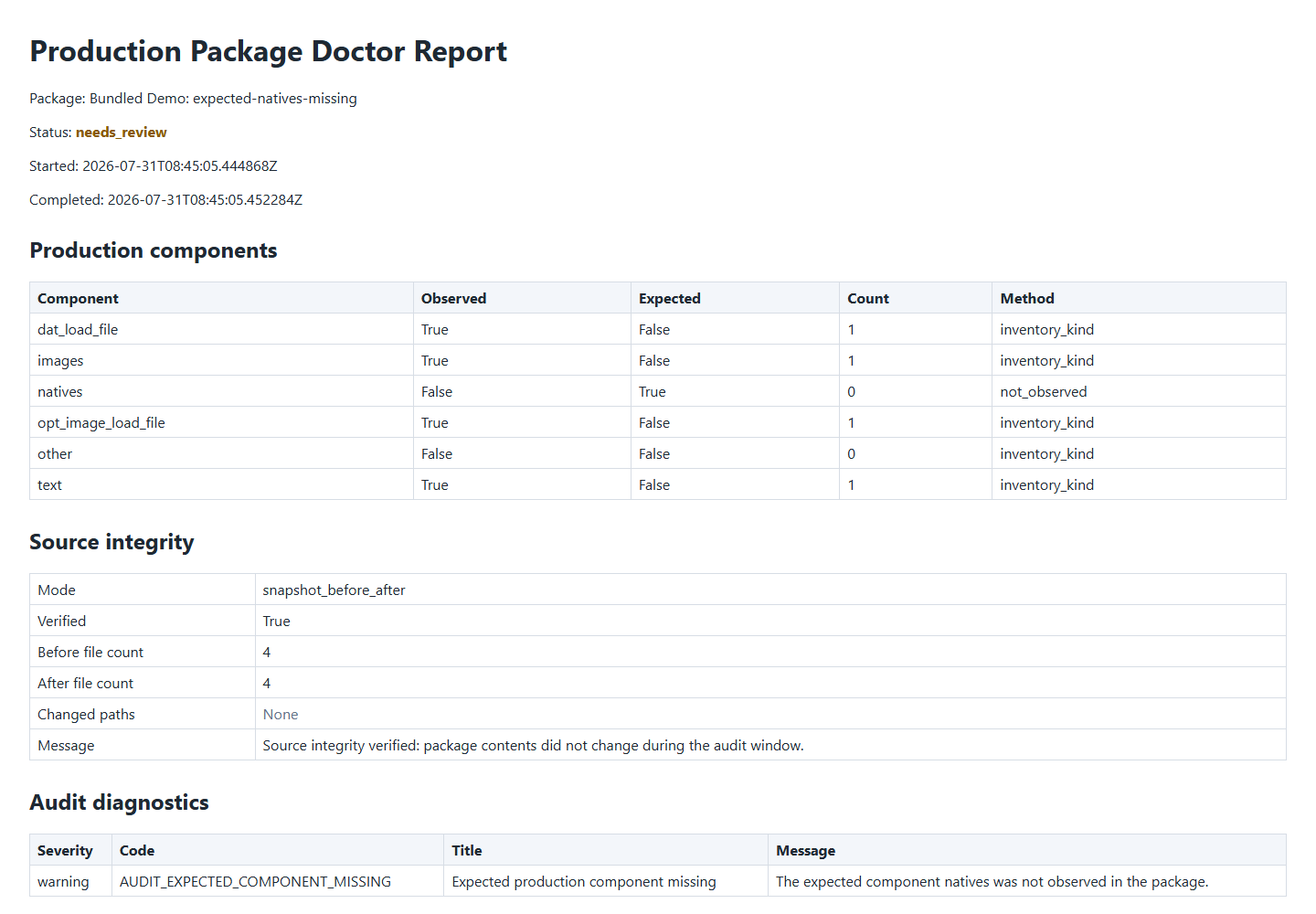
Task: Click the Source integrity heading
Action: [111, 542]
